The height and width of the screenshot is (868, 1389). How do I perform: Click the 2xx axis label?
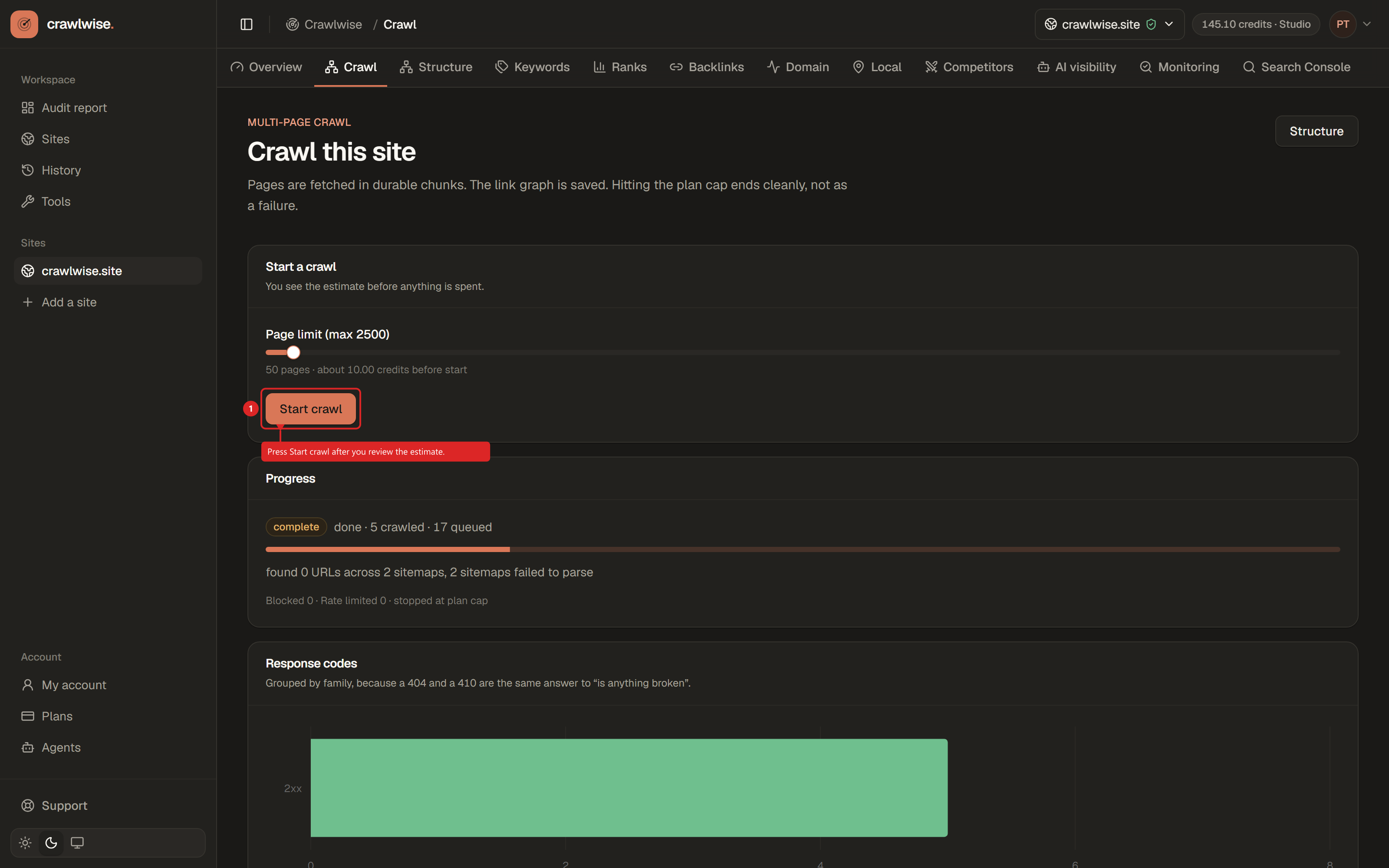pos(293,788)
